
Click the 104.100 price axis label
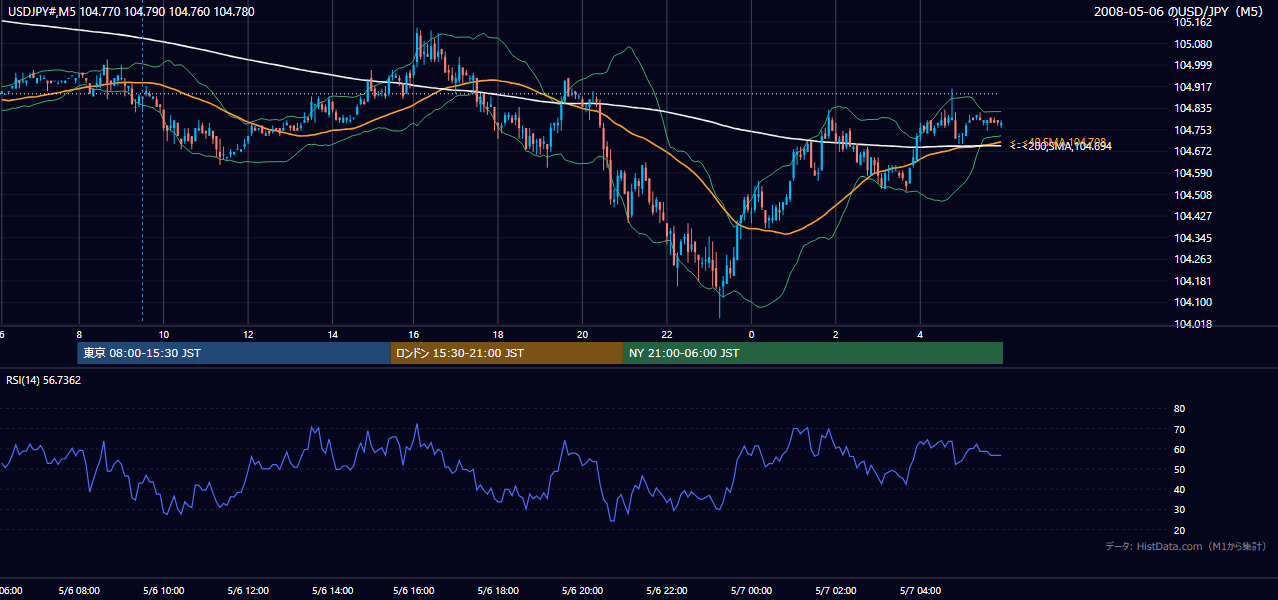pos(1192,302)
